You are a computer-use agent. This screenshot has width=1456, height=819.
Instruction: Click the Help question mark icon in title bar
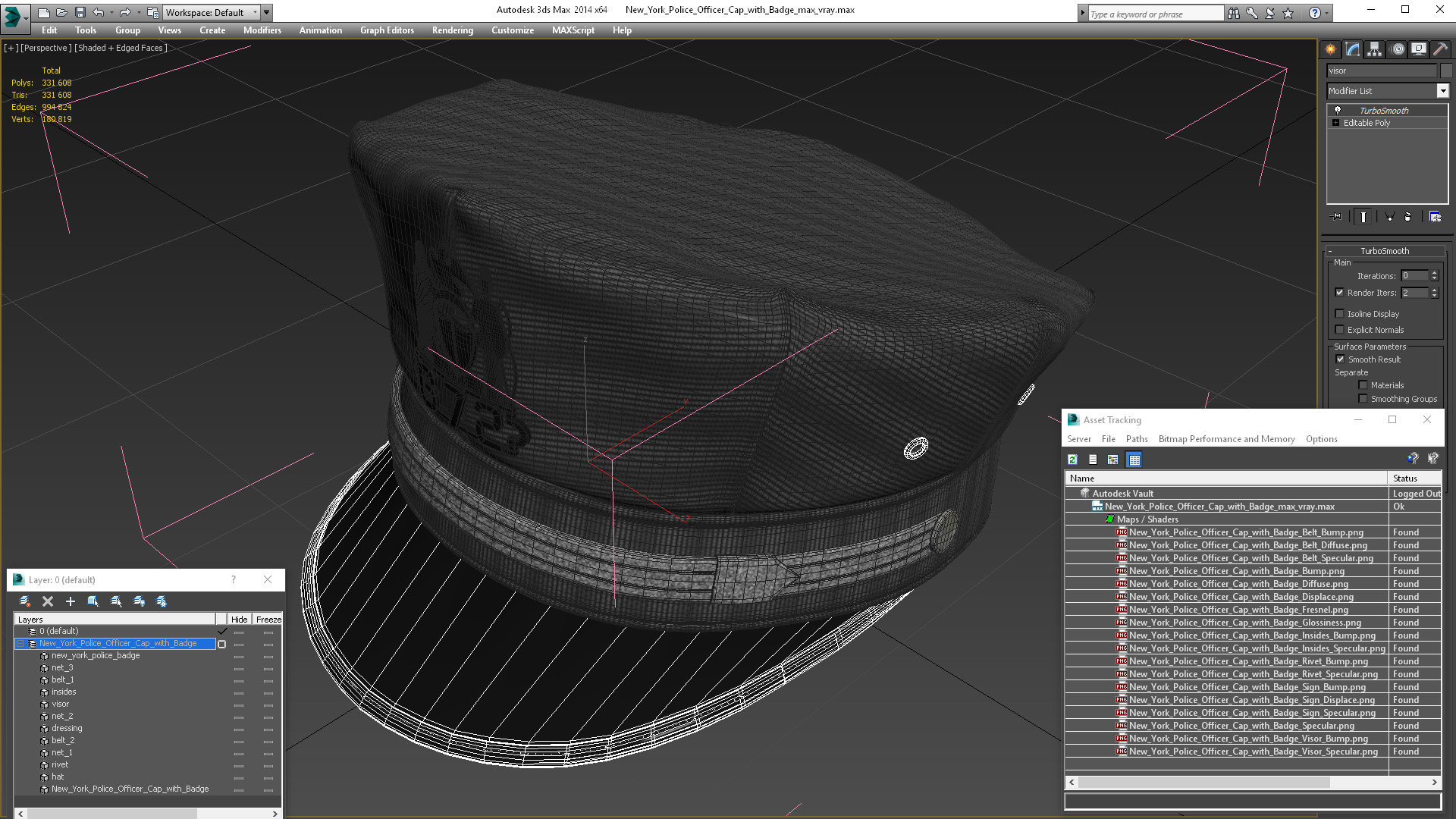tap(1315, 13)
